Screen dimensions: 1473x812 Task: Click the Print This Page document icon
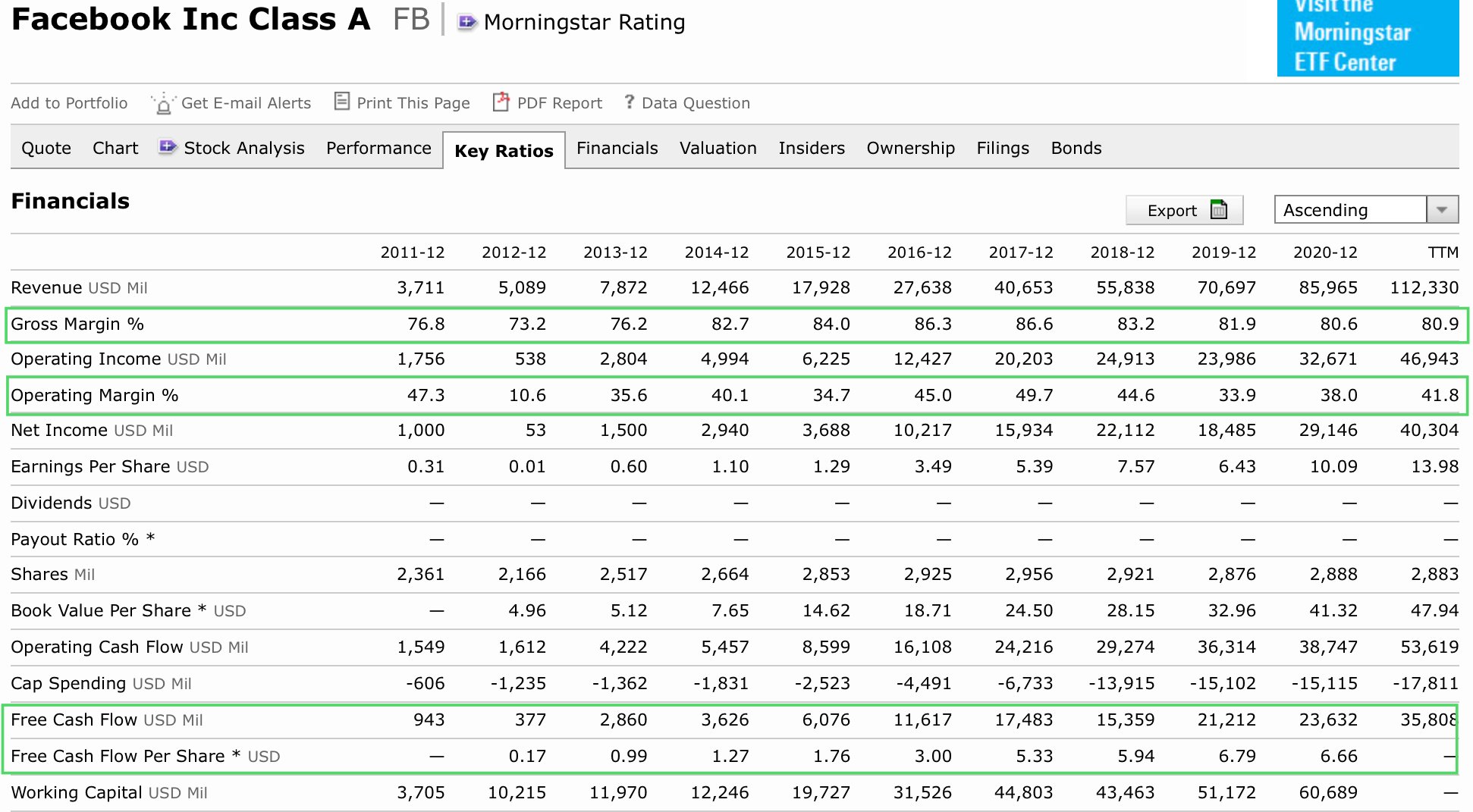point(342,101)
